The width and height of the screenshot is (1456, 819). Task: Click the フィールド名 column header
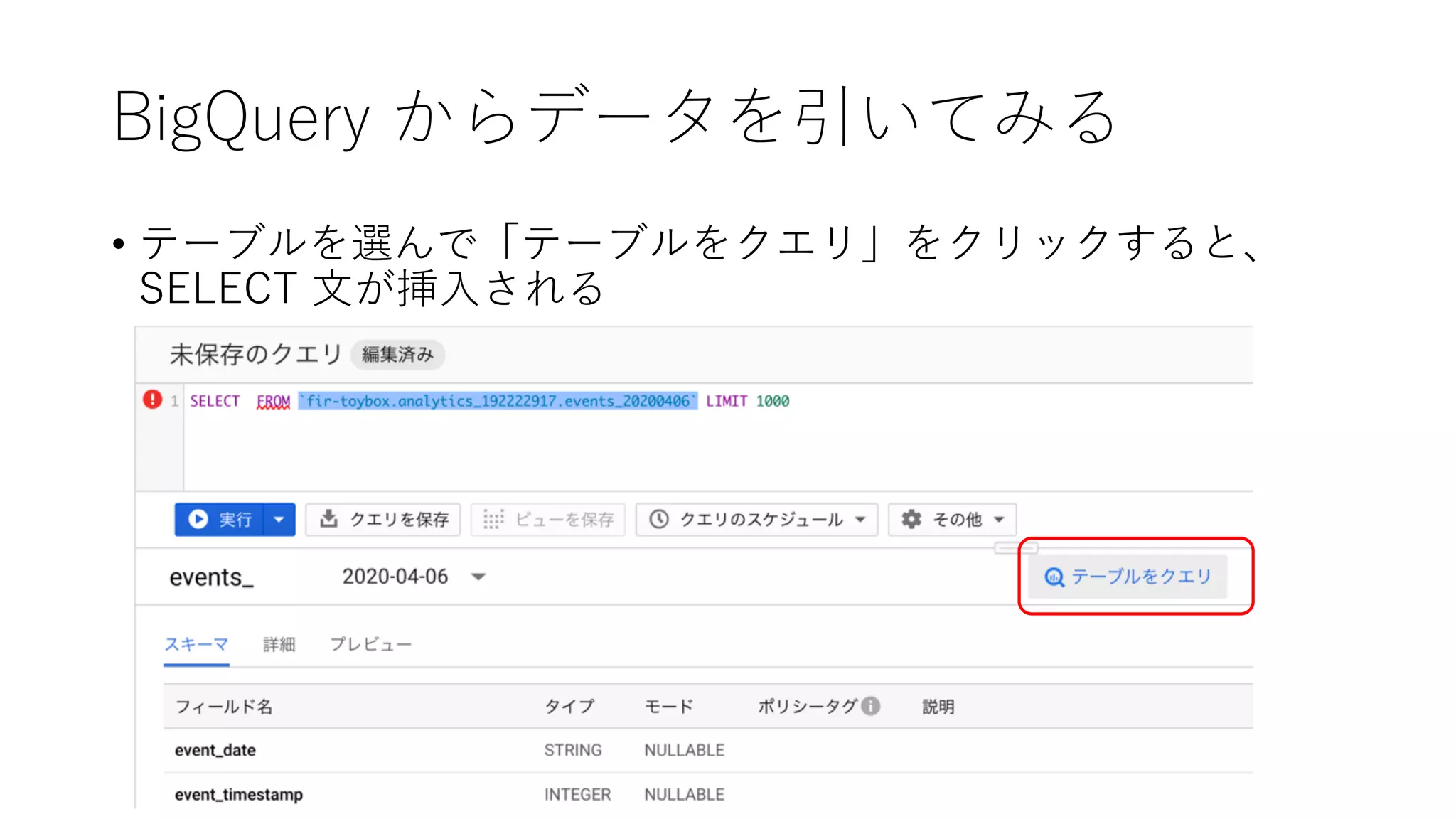click(x=224, y=707)
